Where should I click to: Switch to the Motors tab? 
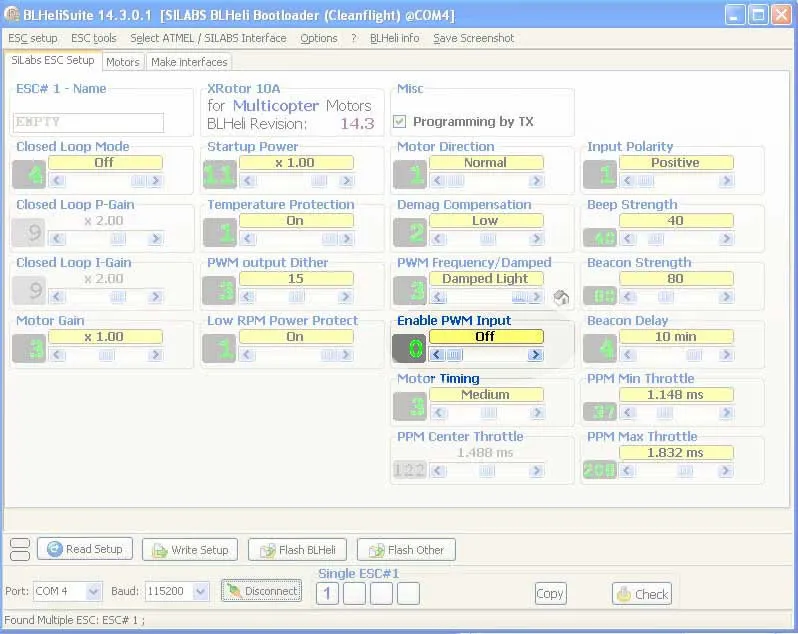123,62
